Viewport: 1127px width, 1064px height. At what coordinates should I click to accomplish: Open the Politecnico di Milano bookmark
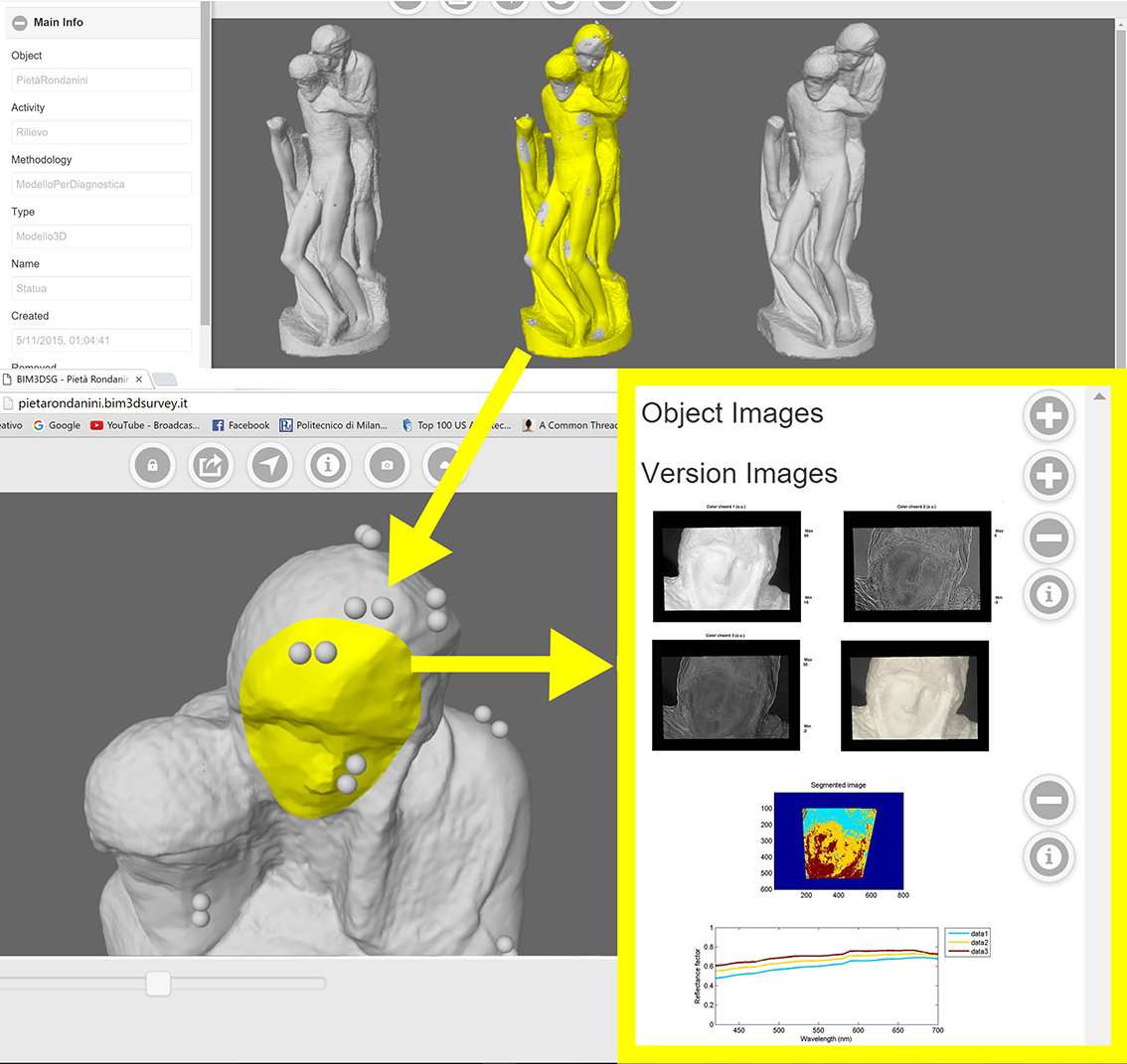point(334,425)
